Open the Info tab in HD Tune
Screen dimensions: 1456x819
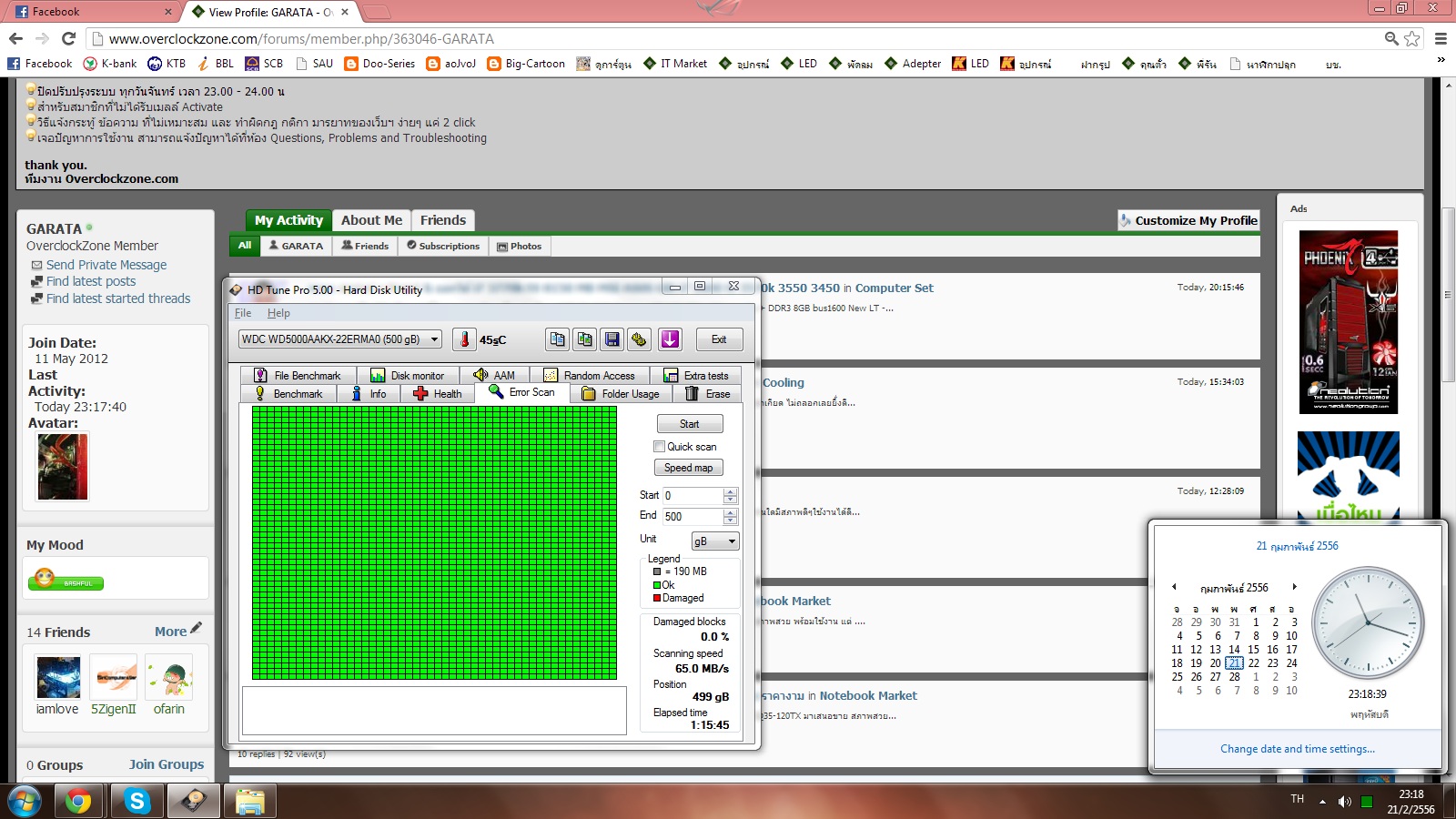(x=369, y=394)
